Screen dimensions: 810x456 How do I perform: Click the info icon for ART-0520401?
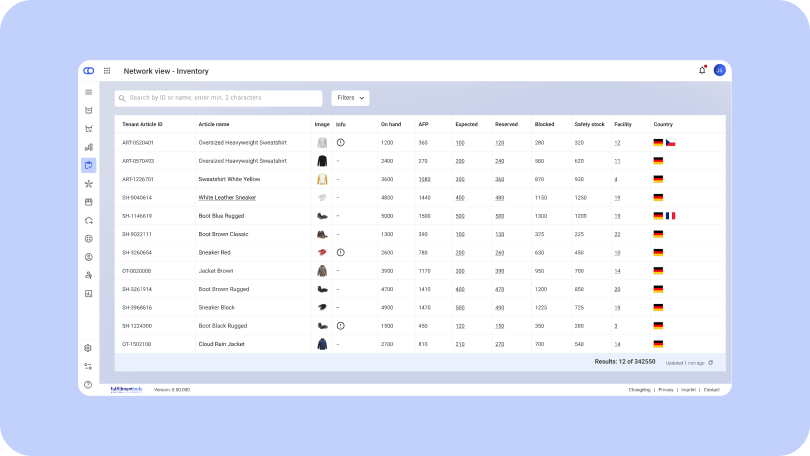[x=340, y=143]
